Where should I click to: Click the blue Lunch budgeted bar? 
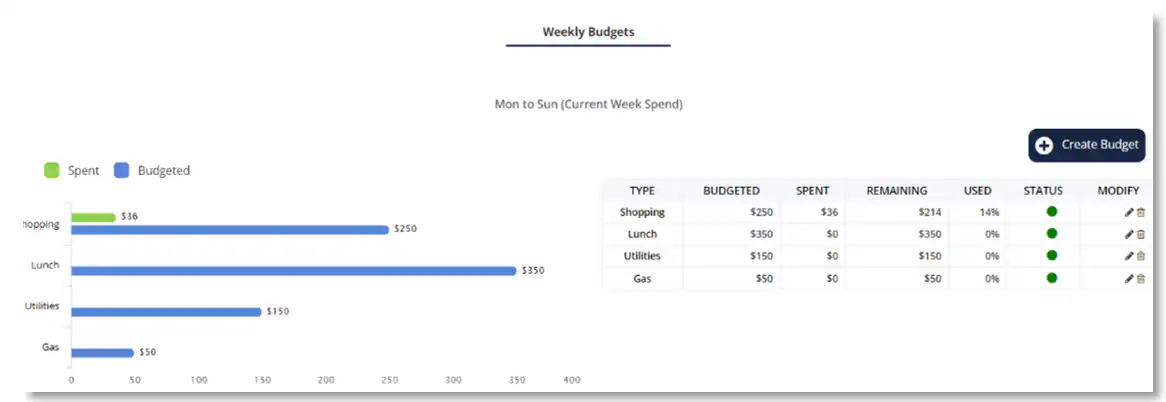(293, 271)
